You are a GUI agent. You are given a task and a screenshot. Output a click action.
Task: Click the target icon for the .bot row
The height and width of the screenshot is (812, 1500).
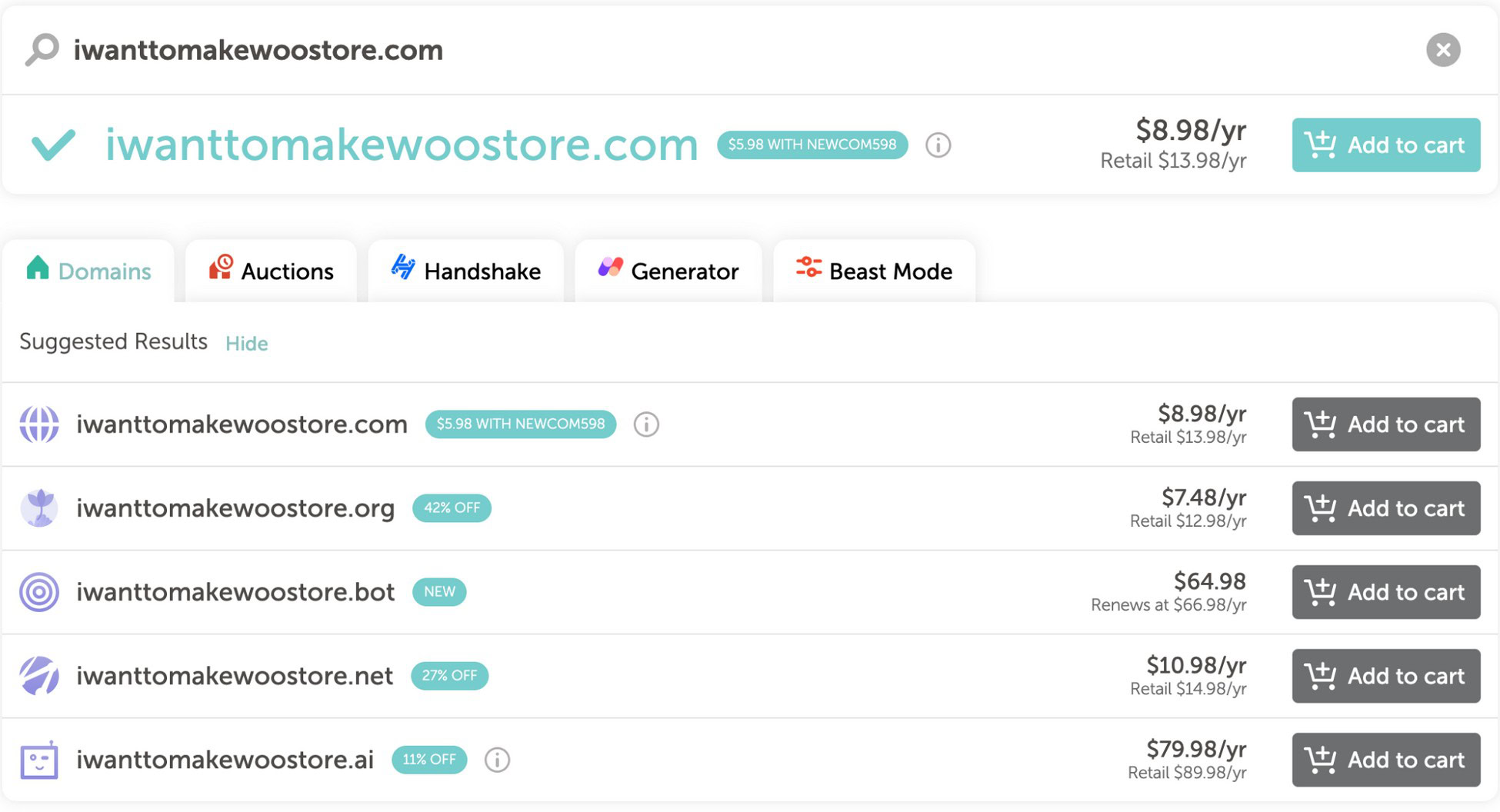pyautogui.click(x=39, y=592)
